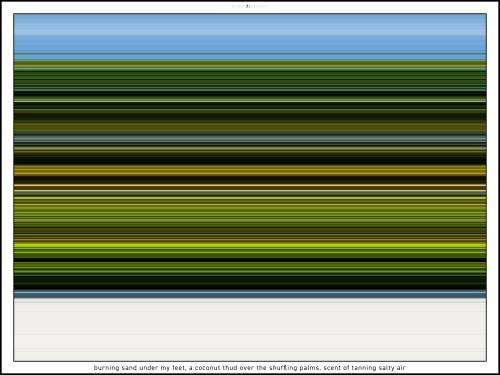Click the muted blue-gray stripe in the middle
Viewport: 500px width, 375px height.
tap(250, 141)
